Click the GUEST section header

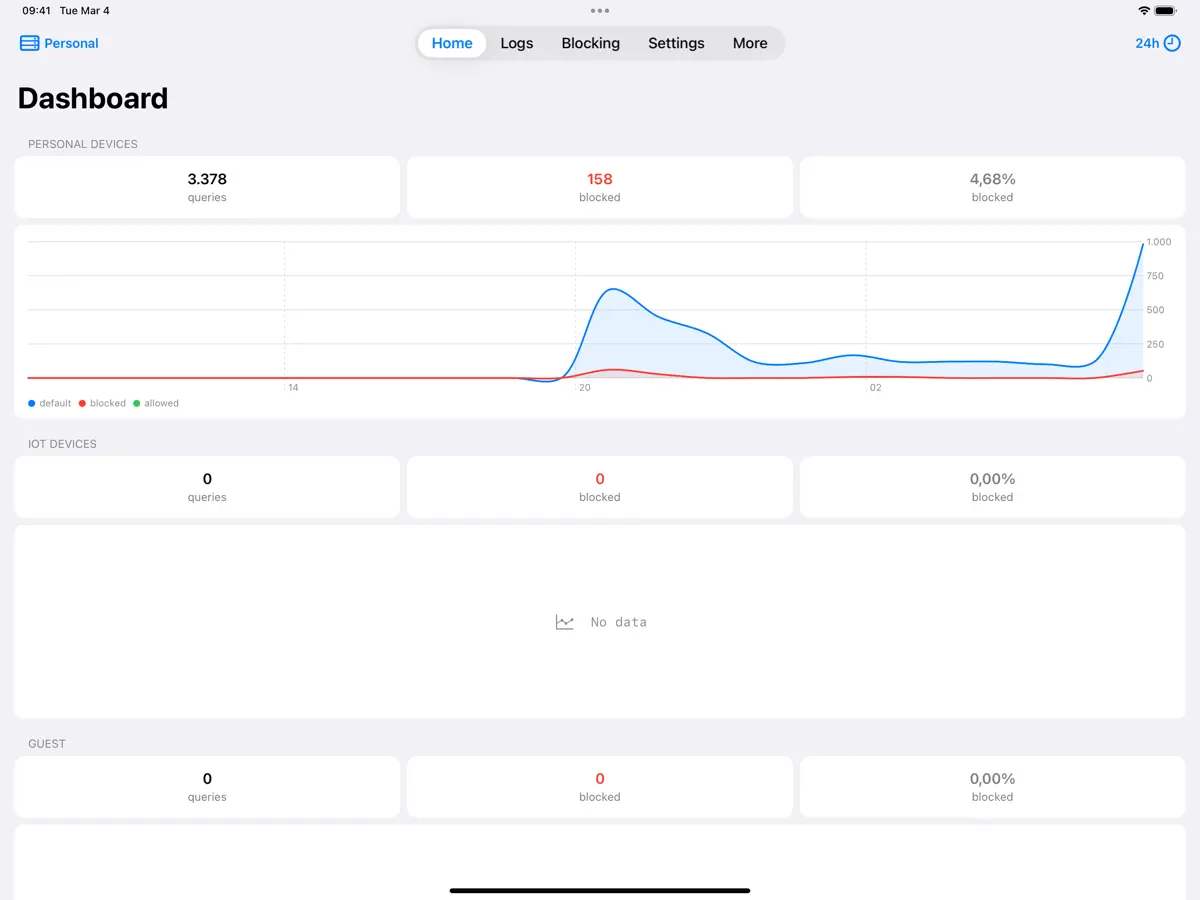click(x=47, y=744)
